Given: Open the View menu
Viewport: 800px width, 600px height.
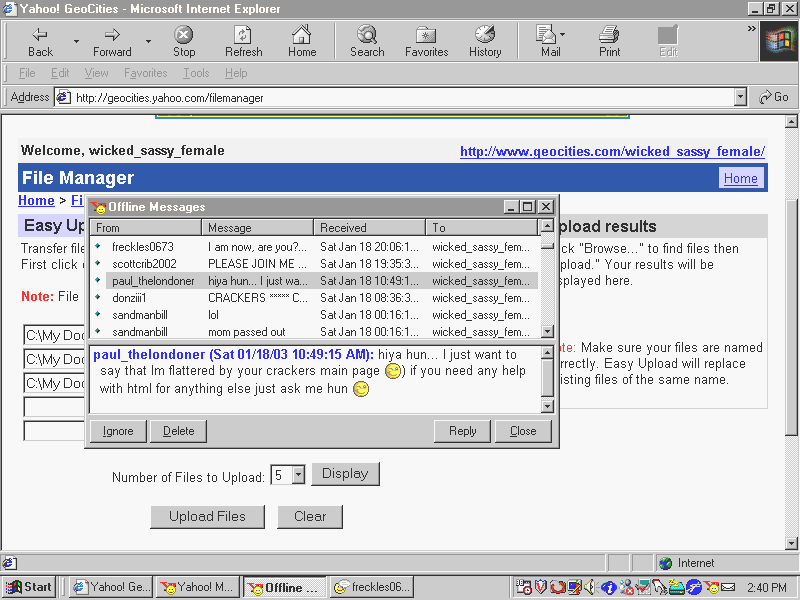Looking at the screenshot, I should 96,73.
